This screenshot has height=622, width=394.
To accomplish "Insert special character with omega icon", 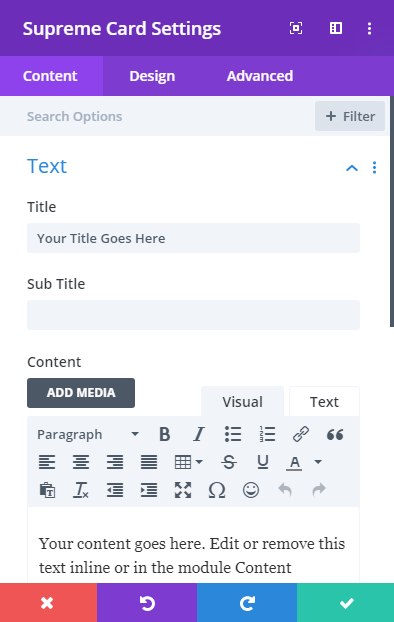I will click(x=217, y=490).
